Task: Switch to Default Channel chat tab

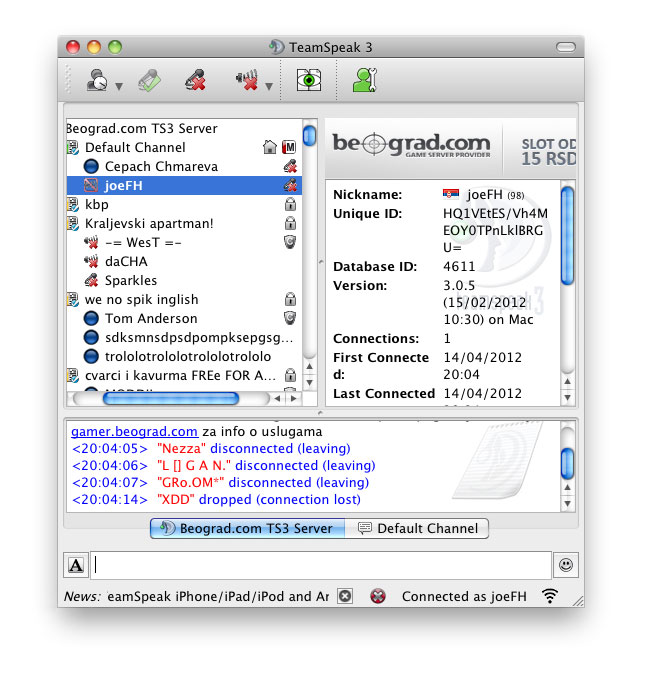Action: tap(417, 529)
